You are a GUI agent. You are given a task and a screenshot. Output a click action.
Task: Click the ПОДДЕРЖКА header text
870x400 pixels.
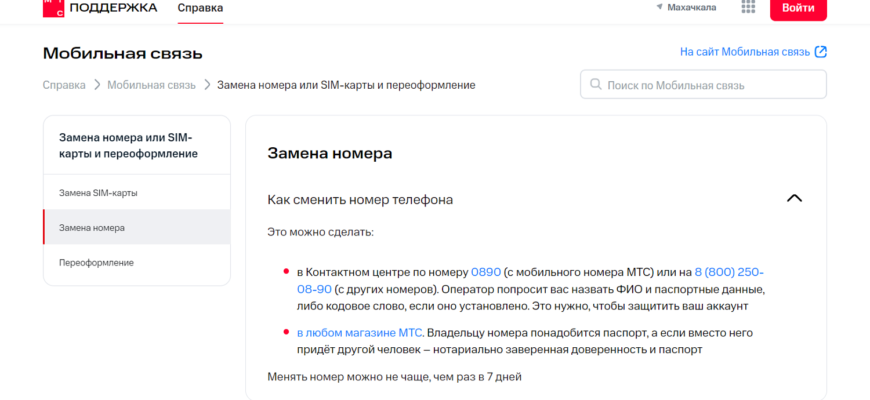pyautogui.click(x=113, y=8)
